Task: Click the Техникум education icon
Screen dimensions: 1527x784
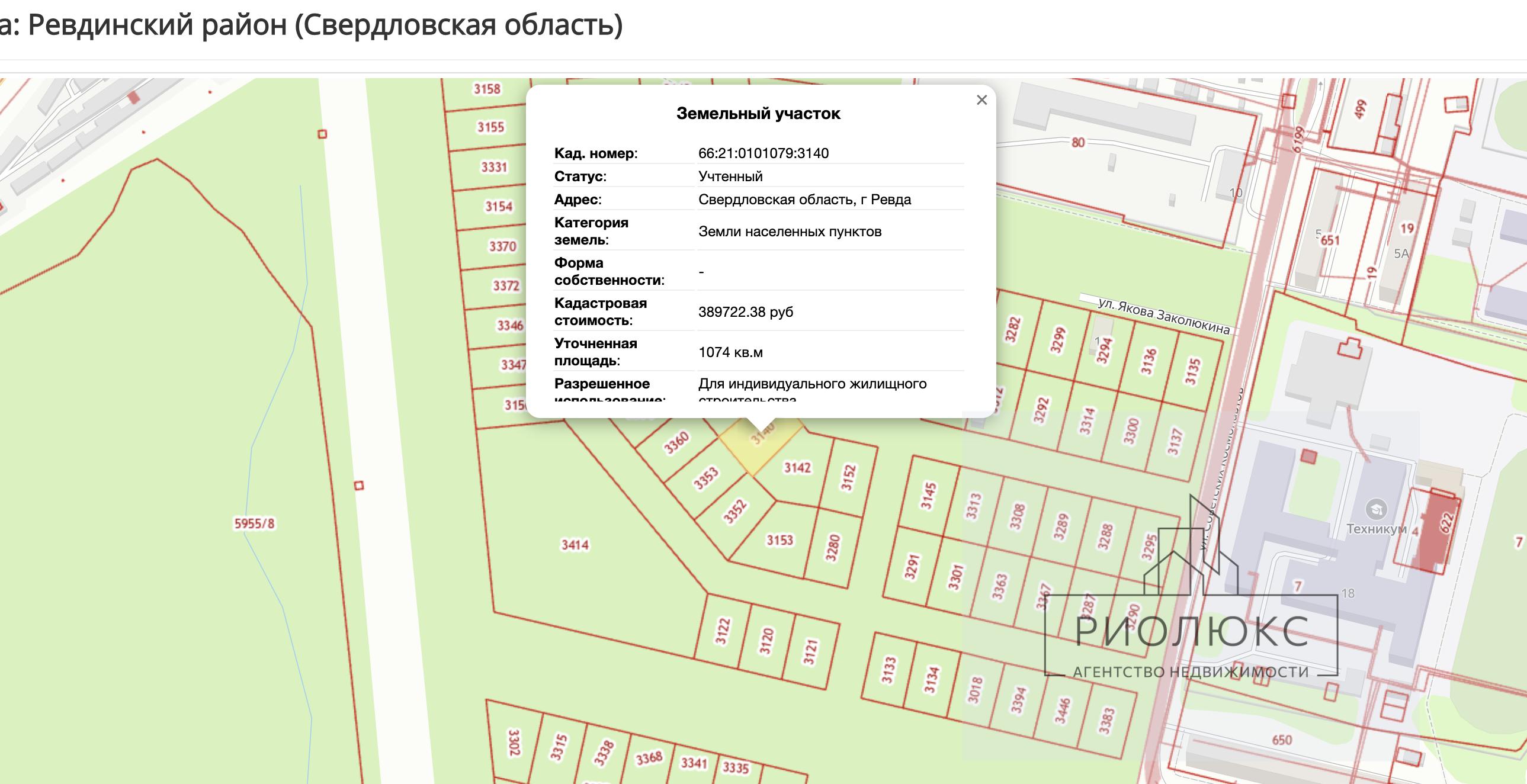Action: (1375, 509)
